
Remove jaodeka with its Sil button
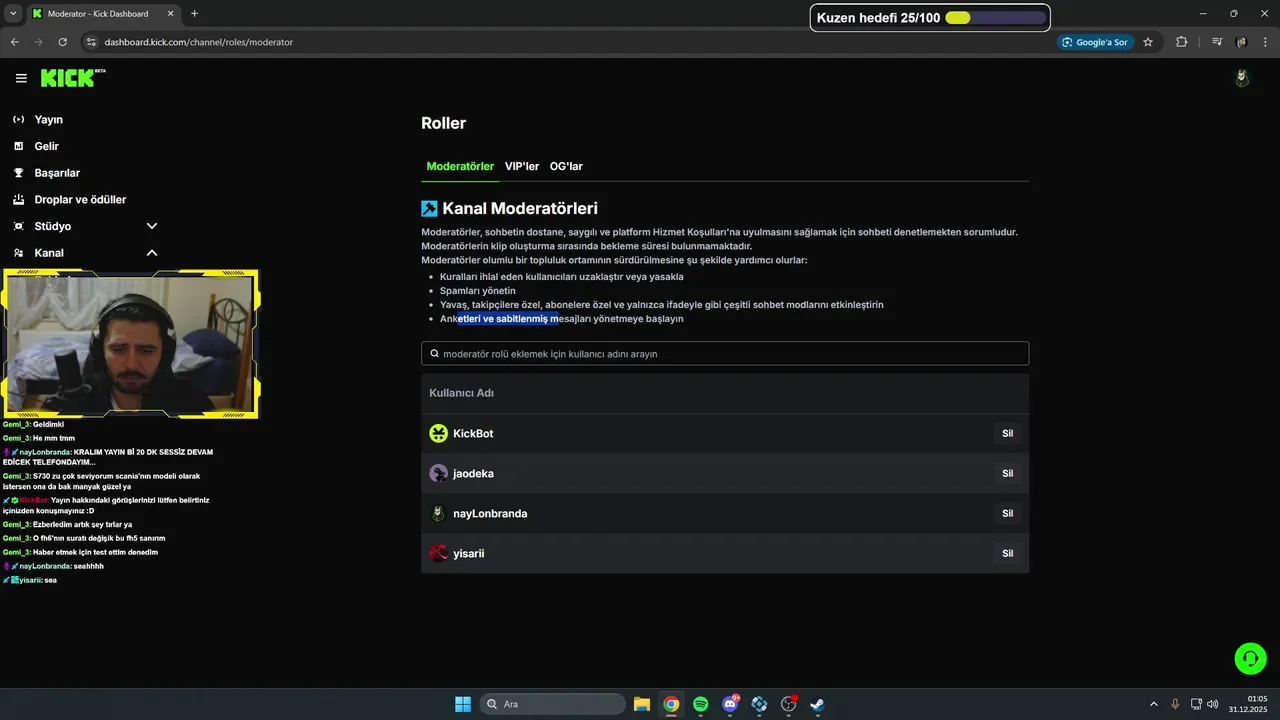1007,473
